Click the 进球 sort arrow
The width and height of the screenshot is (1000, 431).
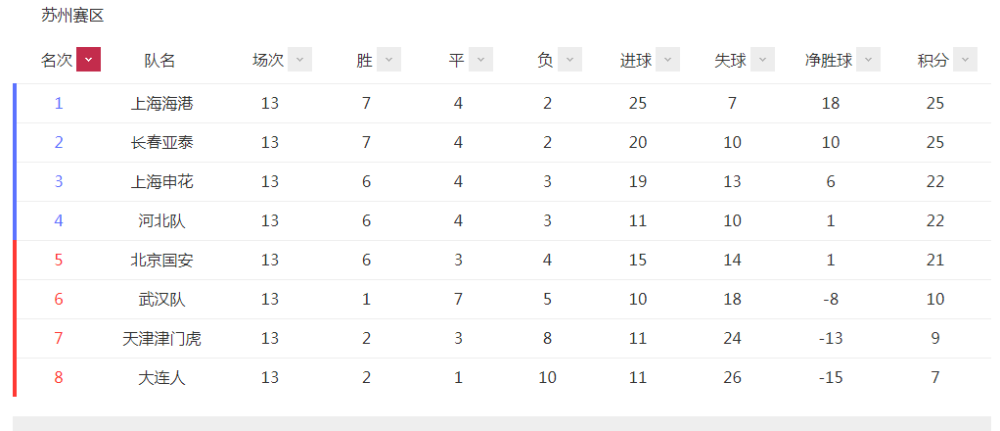(668, 60)
